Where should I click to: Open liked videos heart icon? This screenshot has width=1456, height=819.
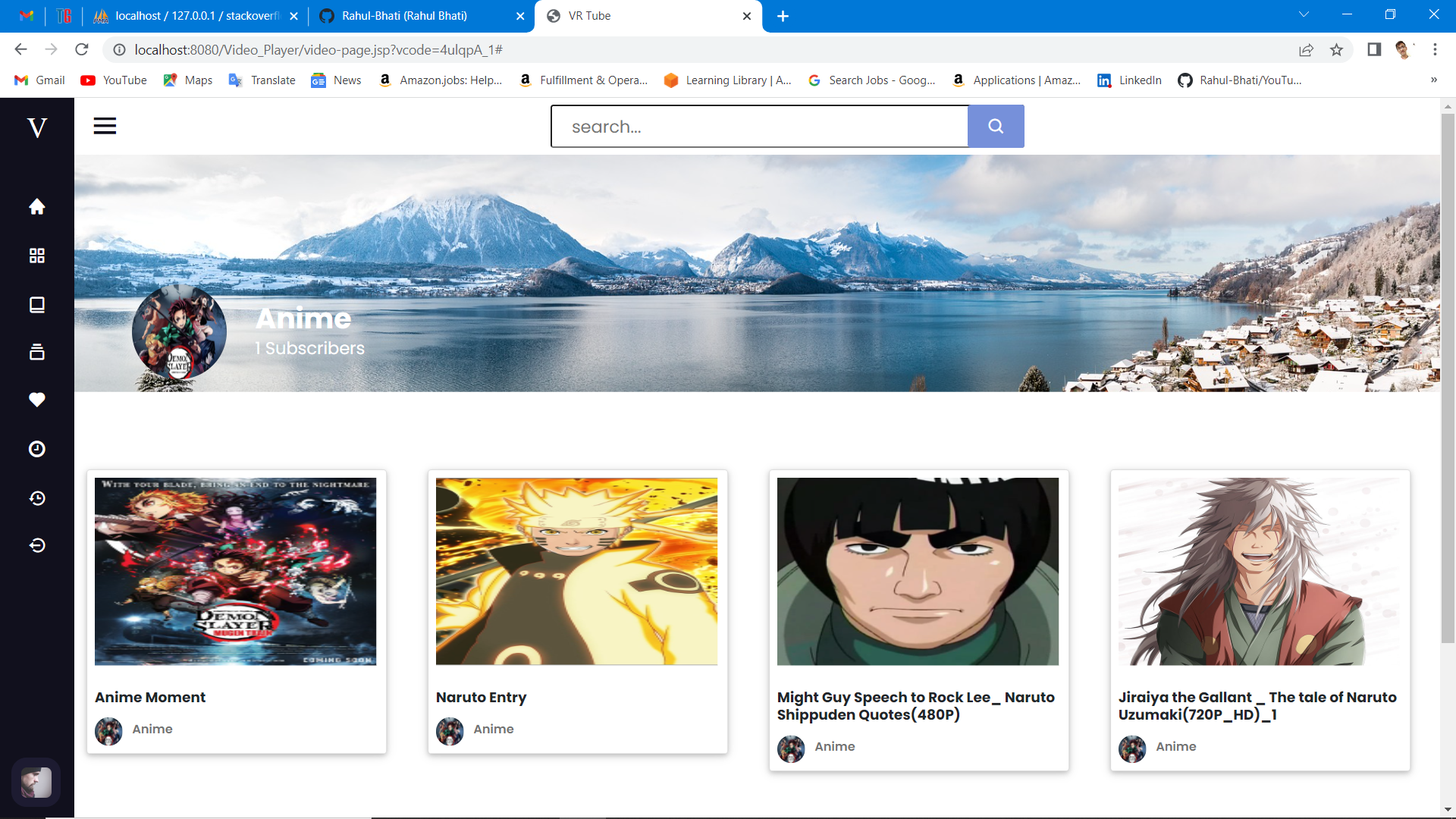click(x=36, y=400)
